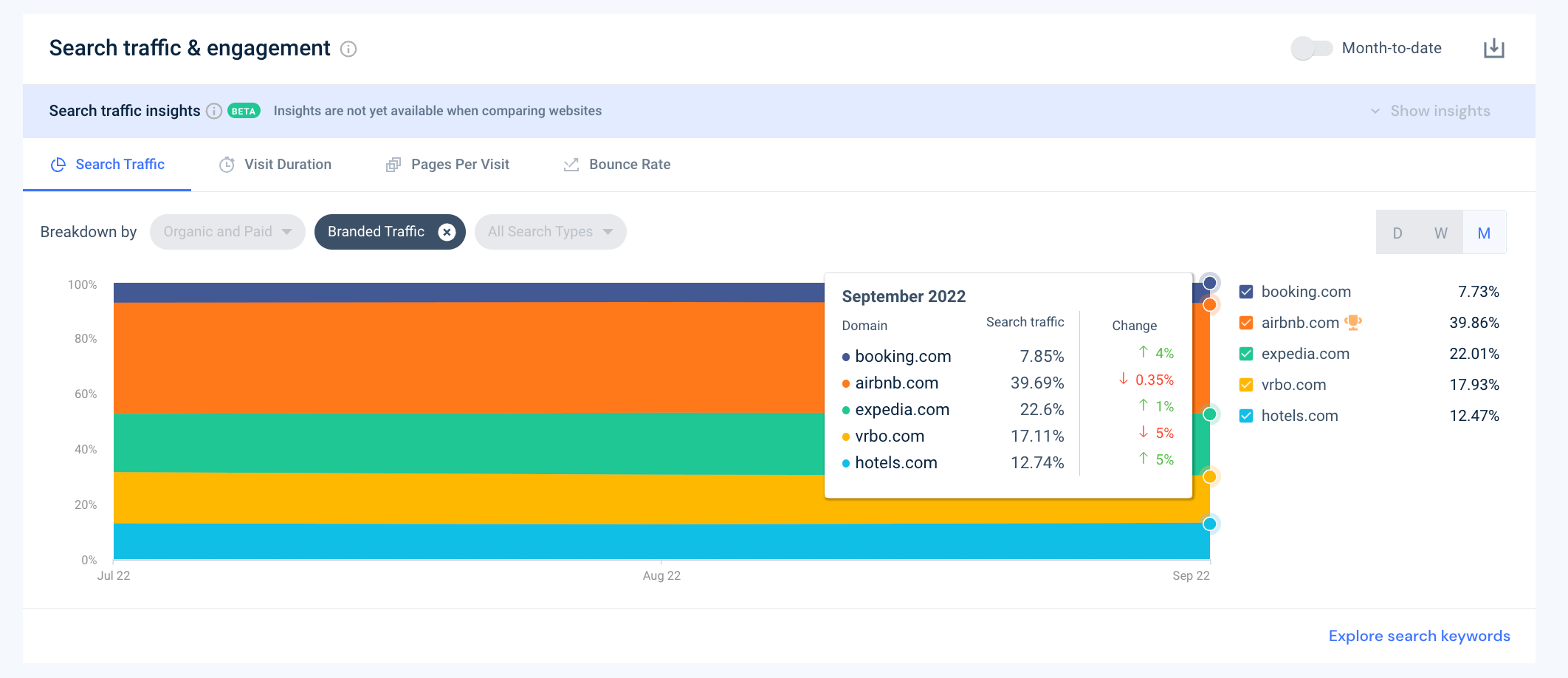Click the 39.86% airbnb.com legend value
The height and width of the screenshot is (678, 1568).
pyautogui.click(x=1474, y=323)
